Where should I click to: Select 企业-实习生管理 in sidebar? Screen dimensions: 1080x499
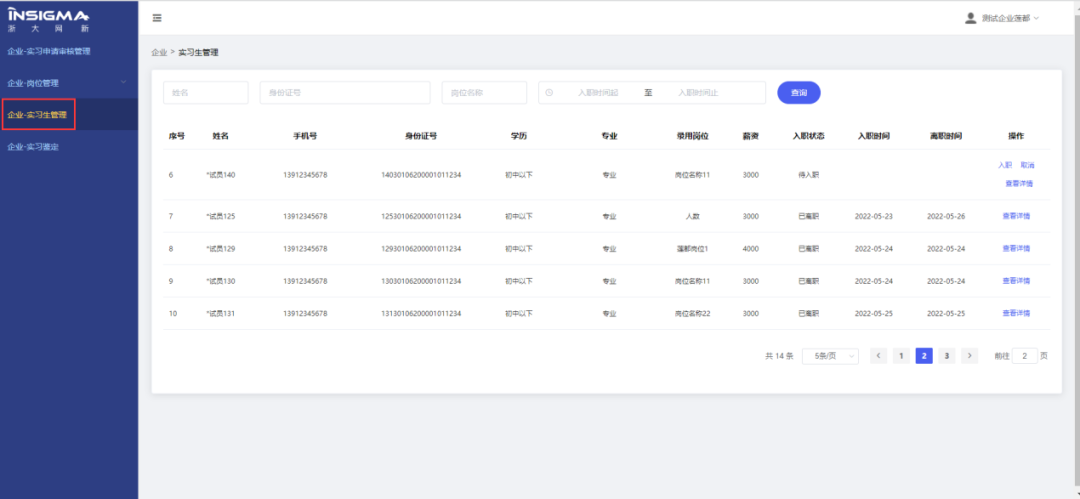coord(38,115)
